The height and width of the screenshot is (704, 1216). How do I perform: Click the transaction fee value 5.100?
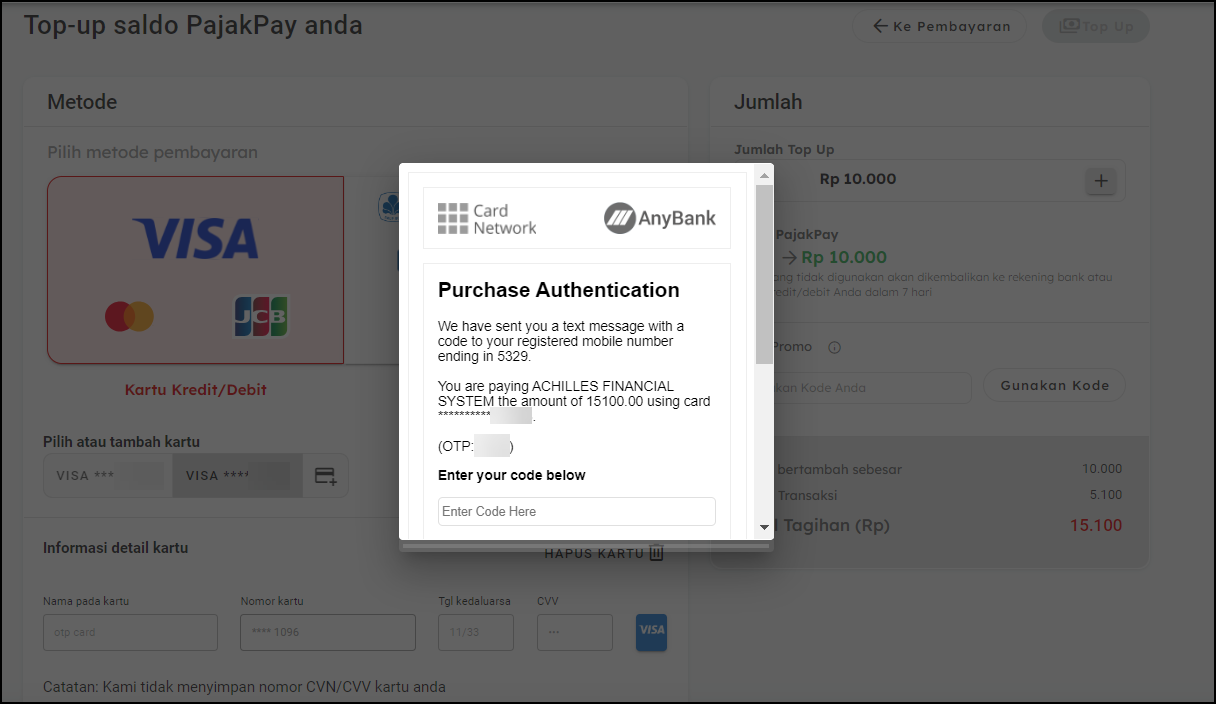click(1105, 495)
